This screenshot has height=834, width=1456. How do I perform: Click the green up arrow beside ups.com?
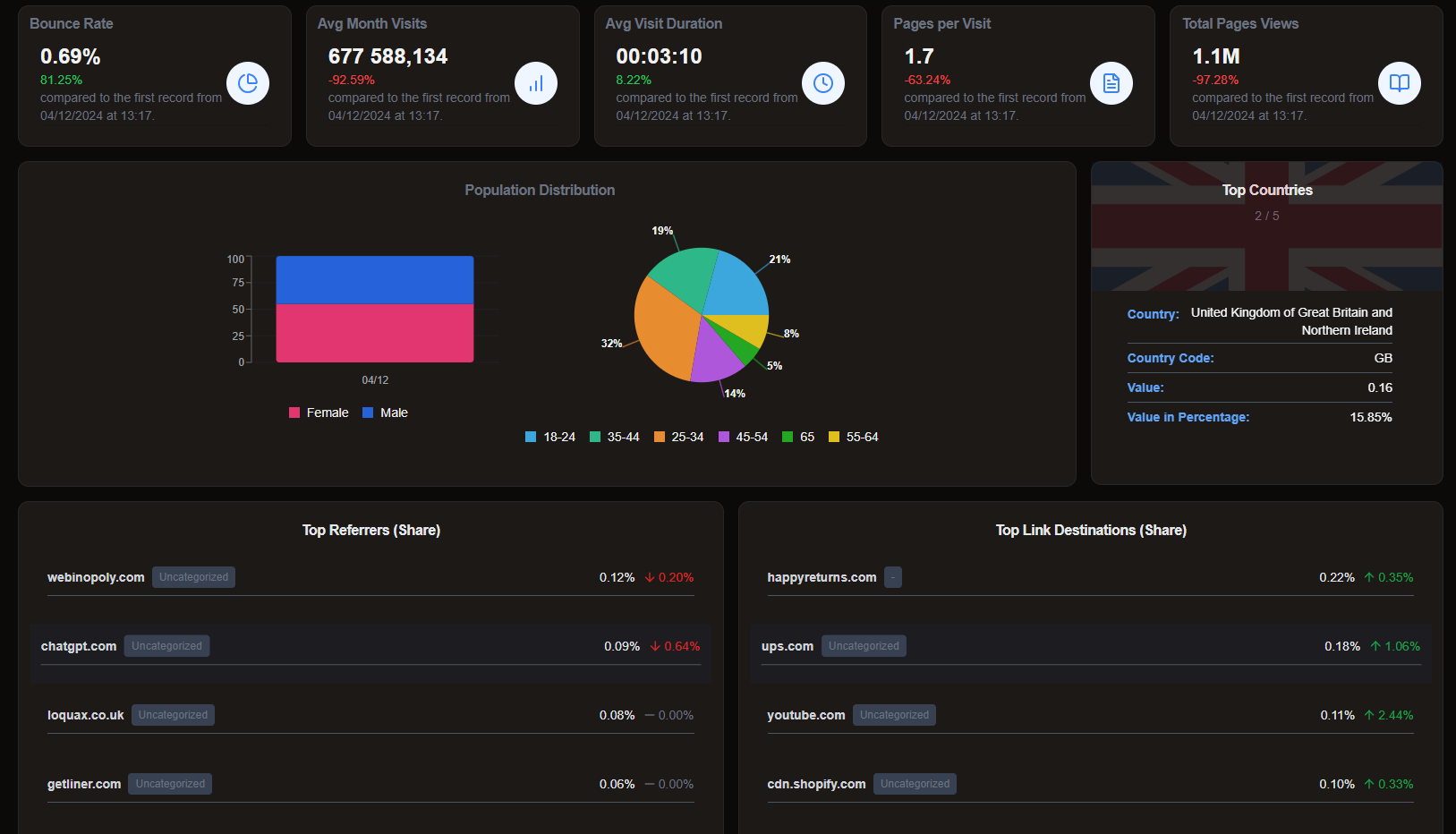click(x=1375, y=646)
